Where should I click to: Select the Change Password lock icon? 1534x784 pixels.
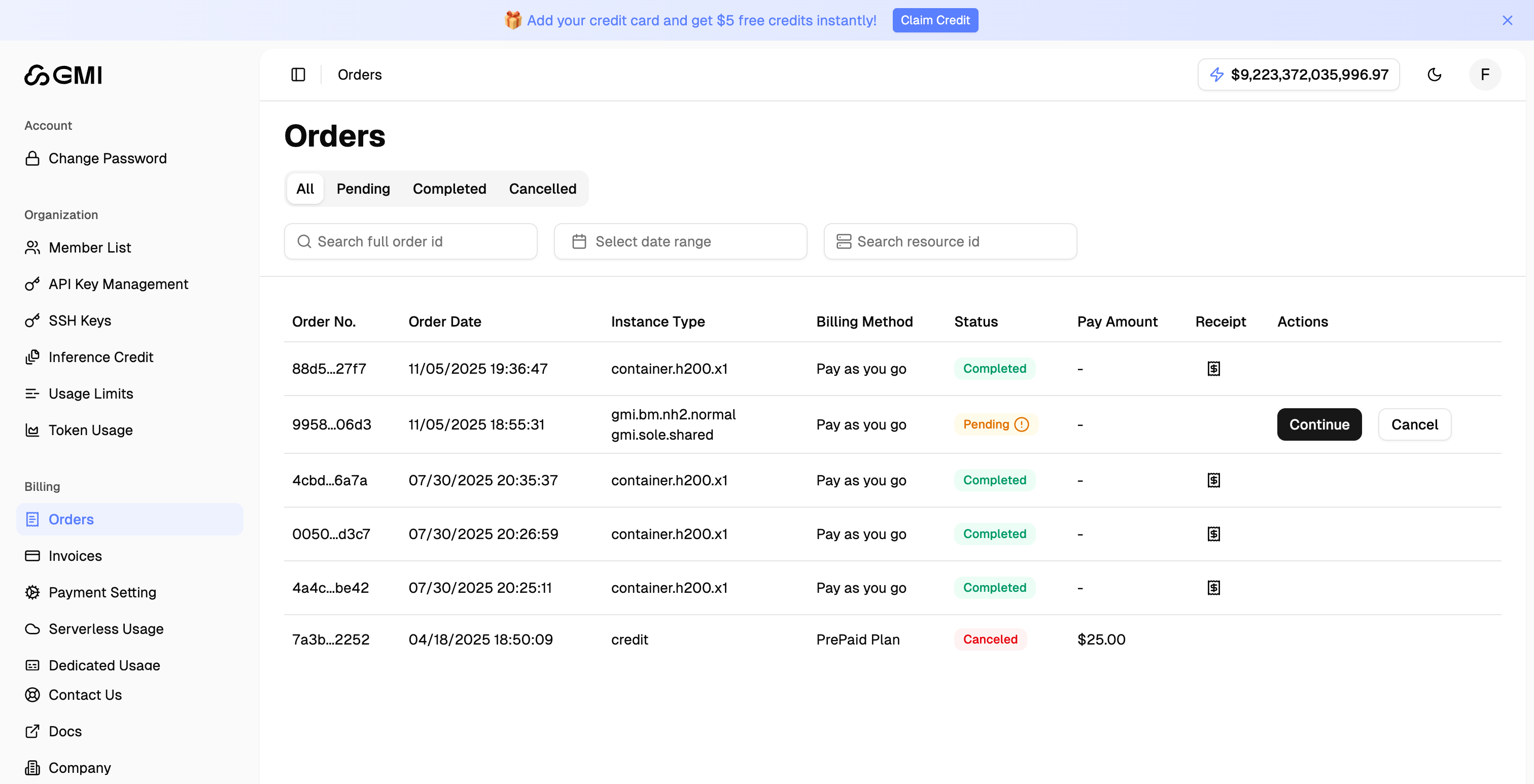[x=33, y=158]
